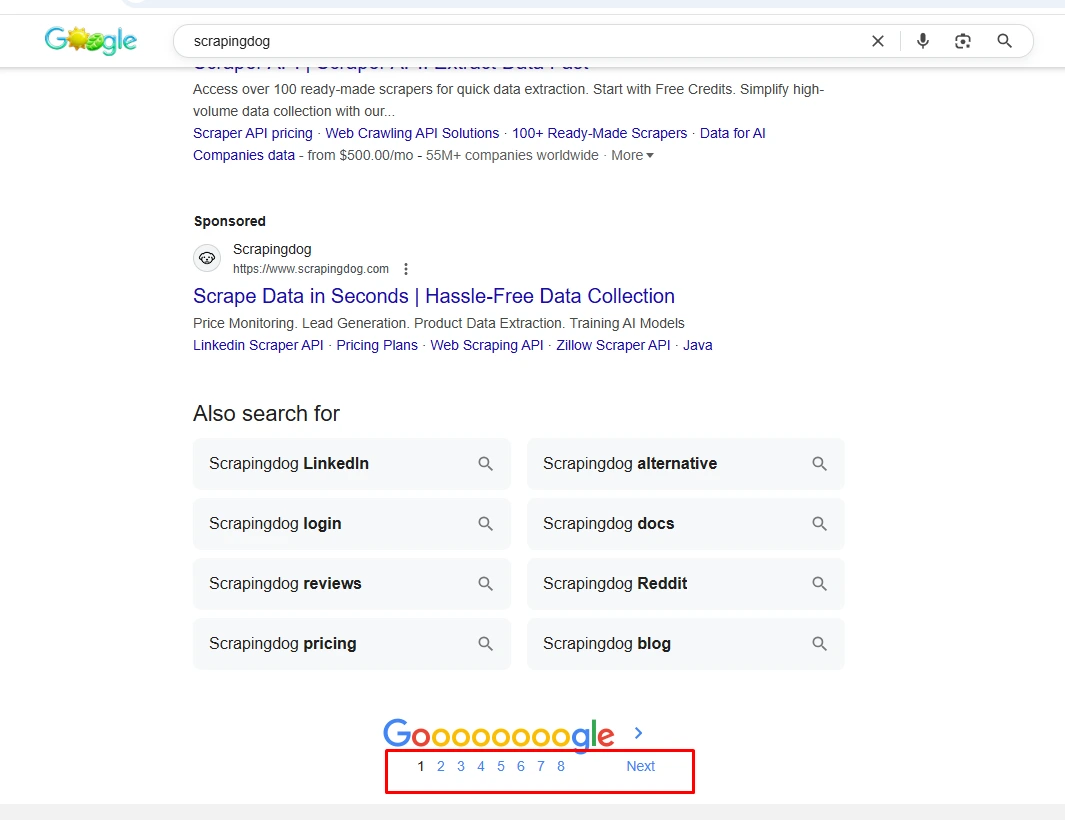Click magnifier icon in Scrapingdog pricing chip
This screenshot has width=1065, height=820.
point(485,643)
